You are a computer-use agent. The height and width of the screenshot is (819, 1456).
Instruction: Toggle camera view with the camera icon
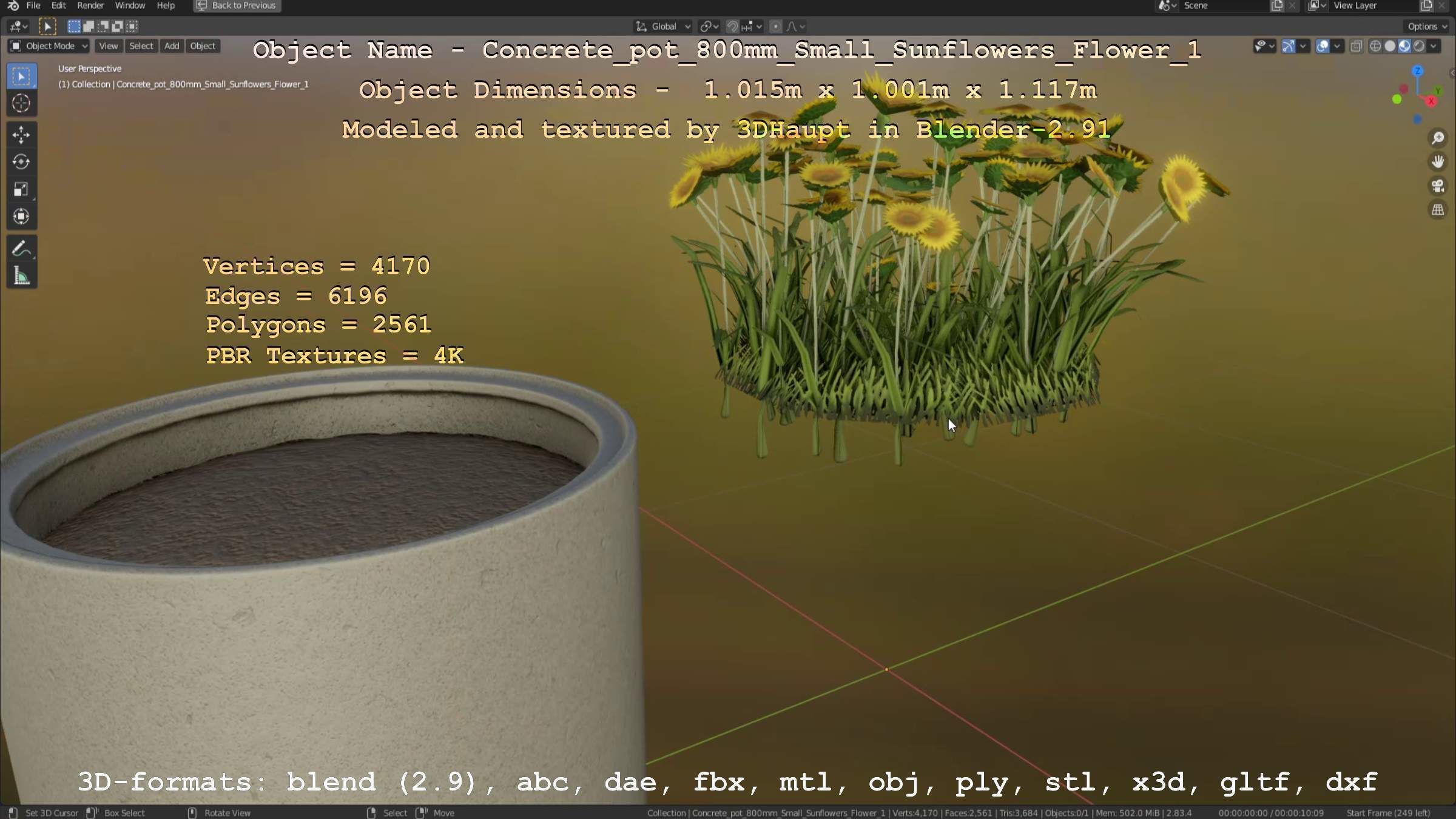1438,186
